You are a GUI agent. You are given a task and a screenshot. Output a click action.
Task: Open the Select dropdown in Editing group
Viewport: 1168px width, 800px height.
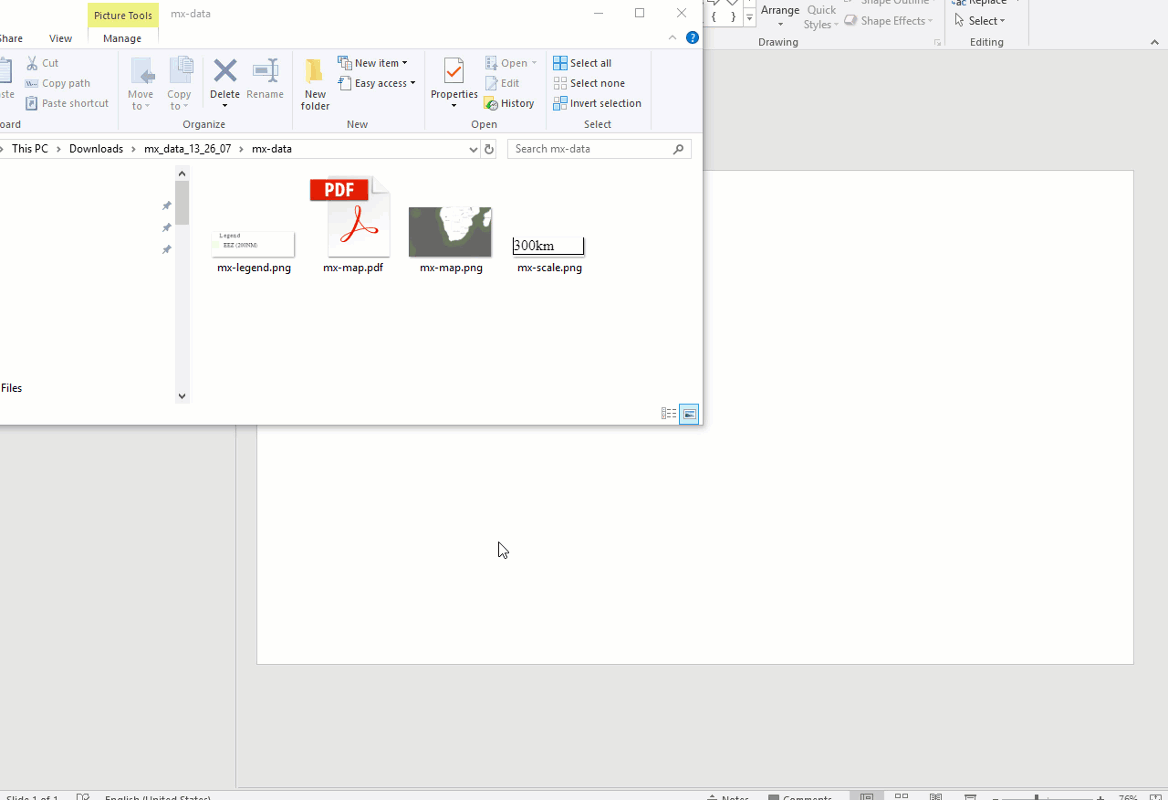[x=980, y=21]
